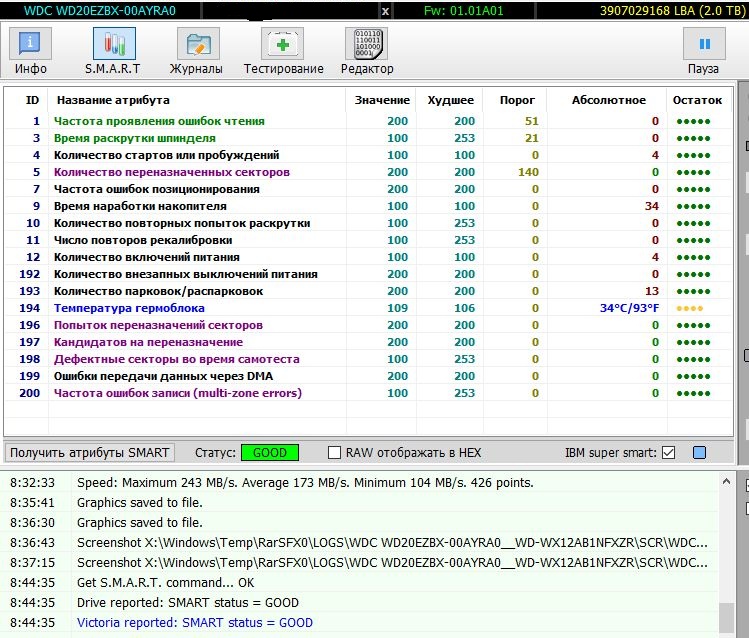This screenshot has height=638, width=749.
Task: Open the Редактор sector editor
Action: [366, 50]
